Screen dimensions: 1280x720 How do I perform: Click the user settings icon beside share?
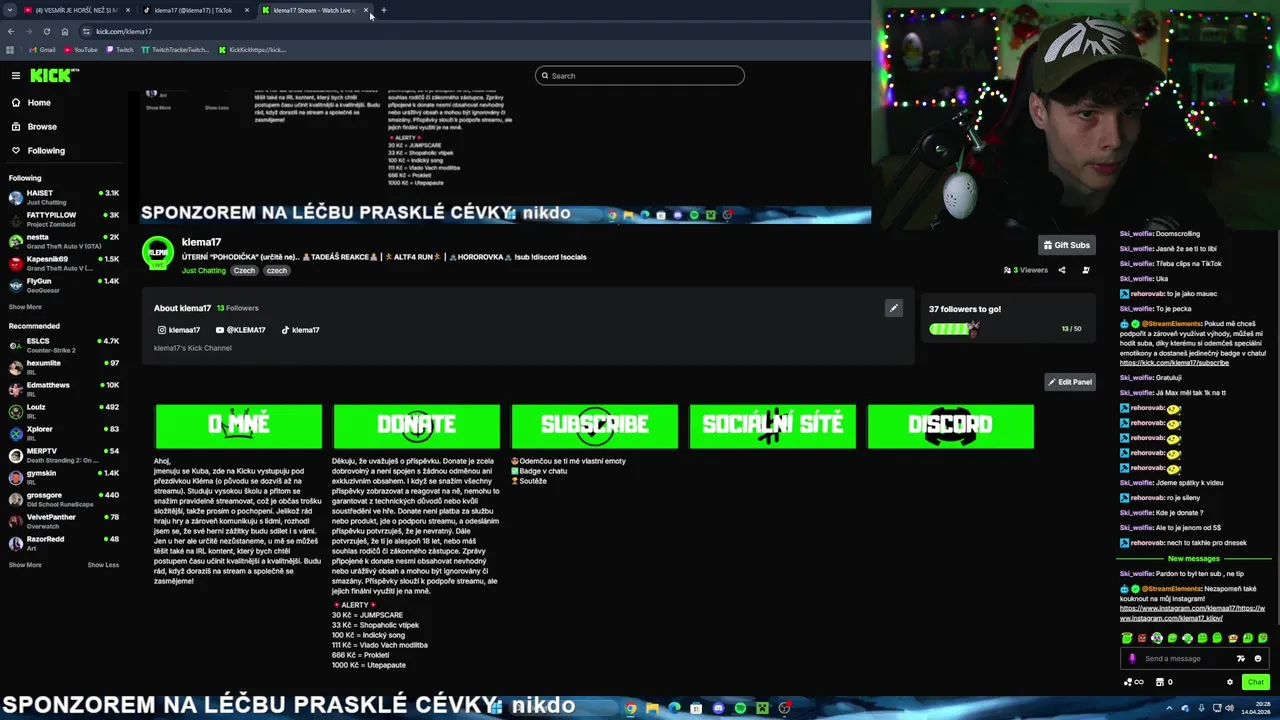pos(1086,270)
